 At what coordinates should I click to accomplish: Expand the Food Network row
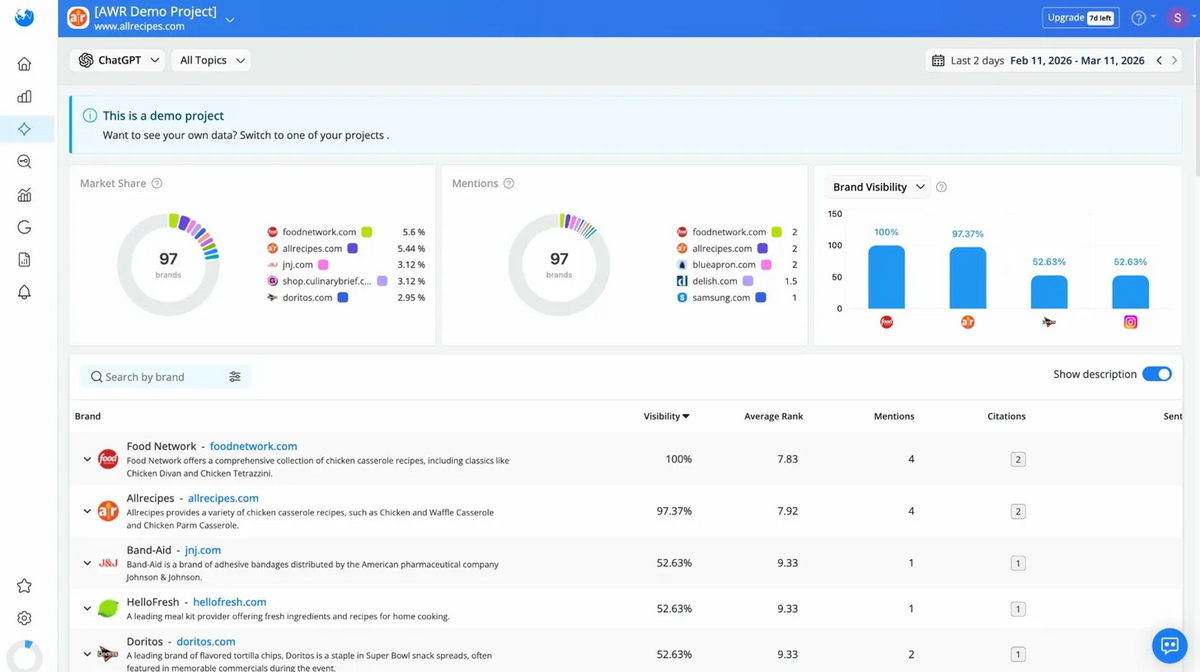(87, 460)
